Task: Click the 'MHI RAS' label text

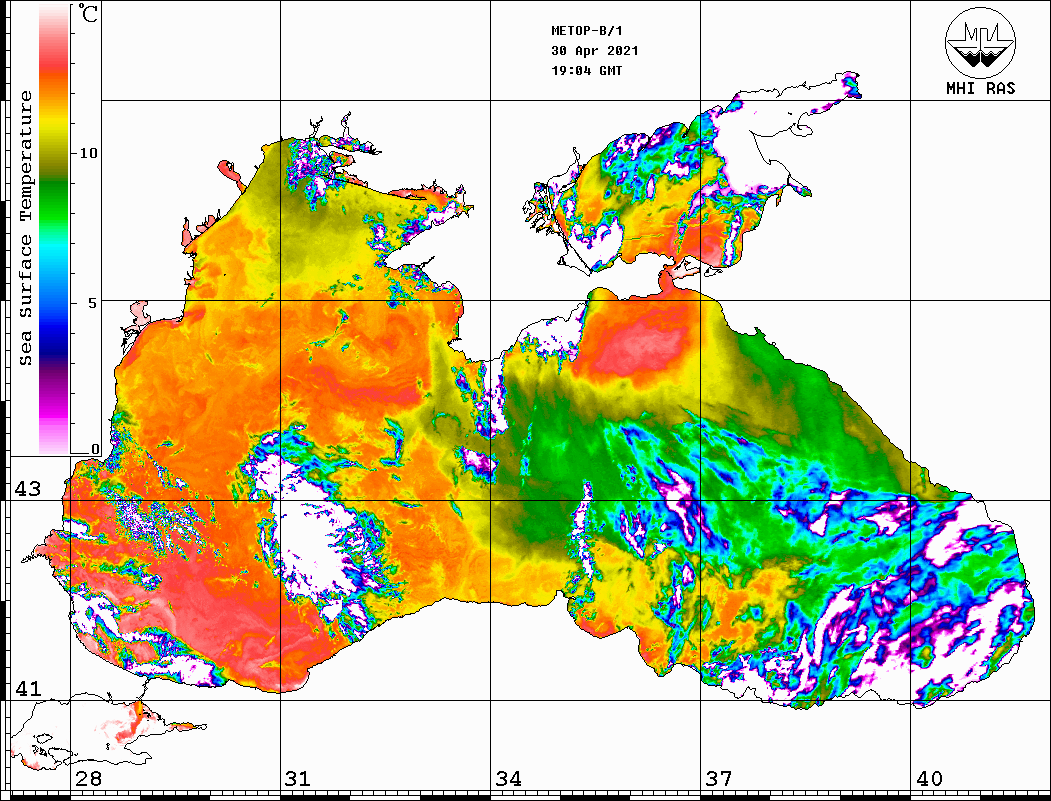Action: point(981,88)
